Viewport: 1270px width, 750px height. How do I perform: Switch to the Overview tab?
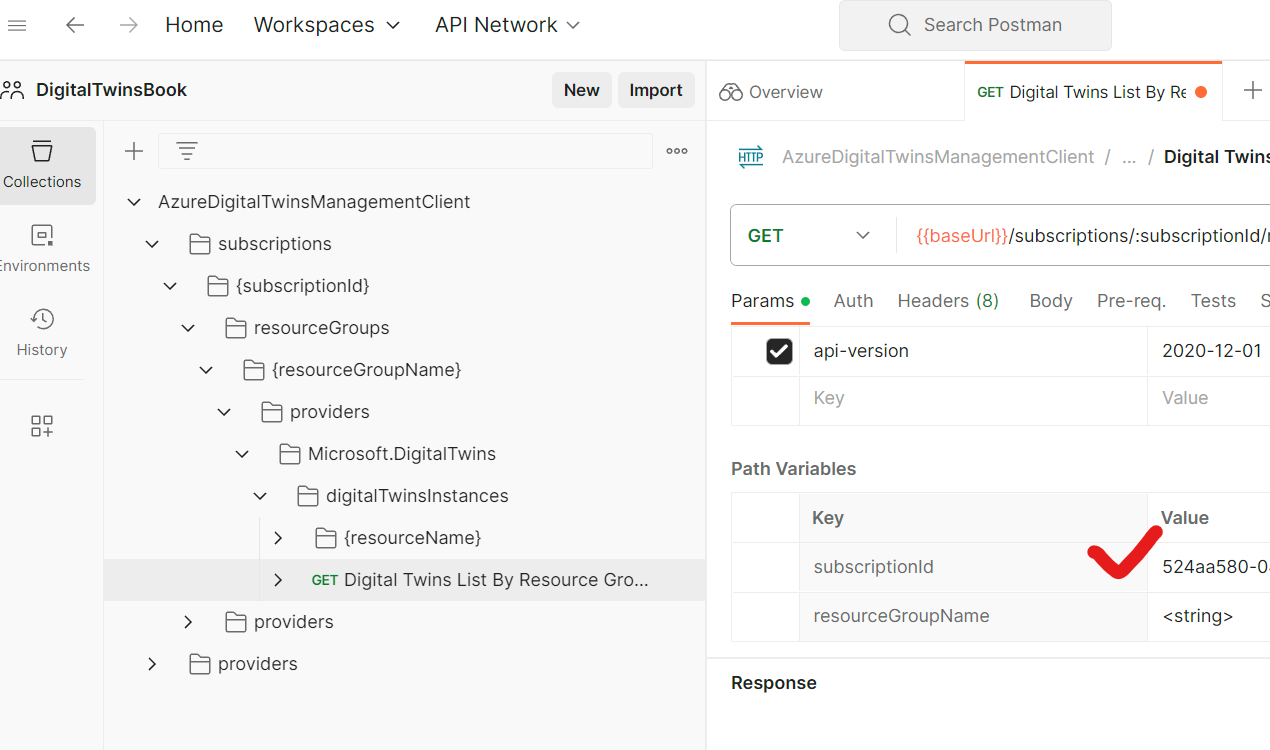[771, 92]
